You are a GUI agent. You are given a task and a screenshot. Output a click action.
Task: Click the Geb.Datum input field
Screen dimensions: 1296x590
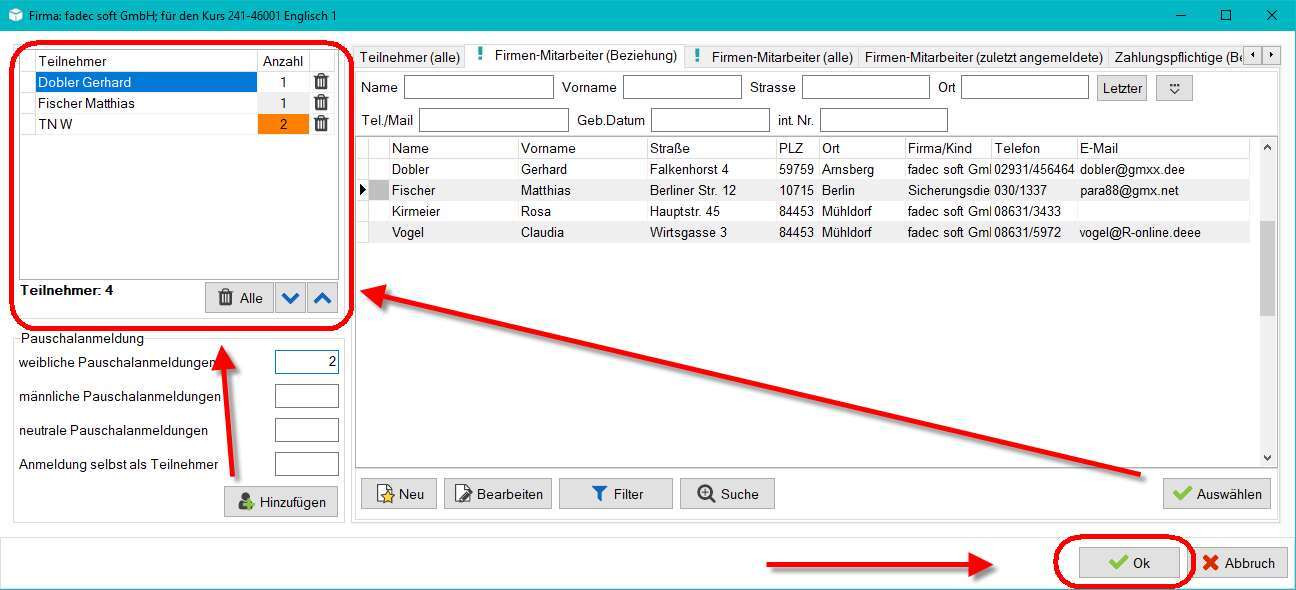(x=711, y=120)
